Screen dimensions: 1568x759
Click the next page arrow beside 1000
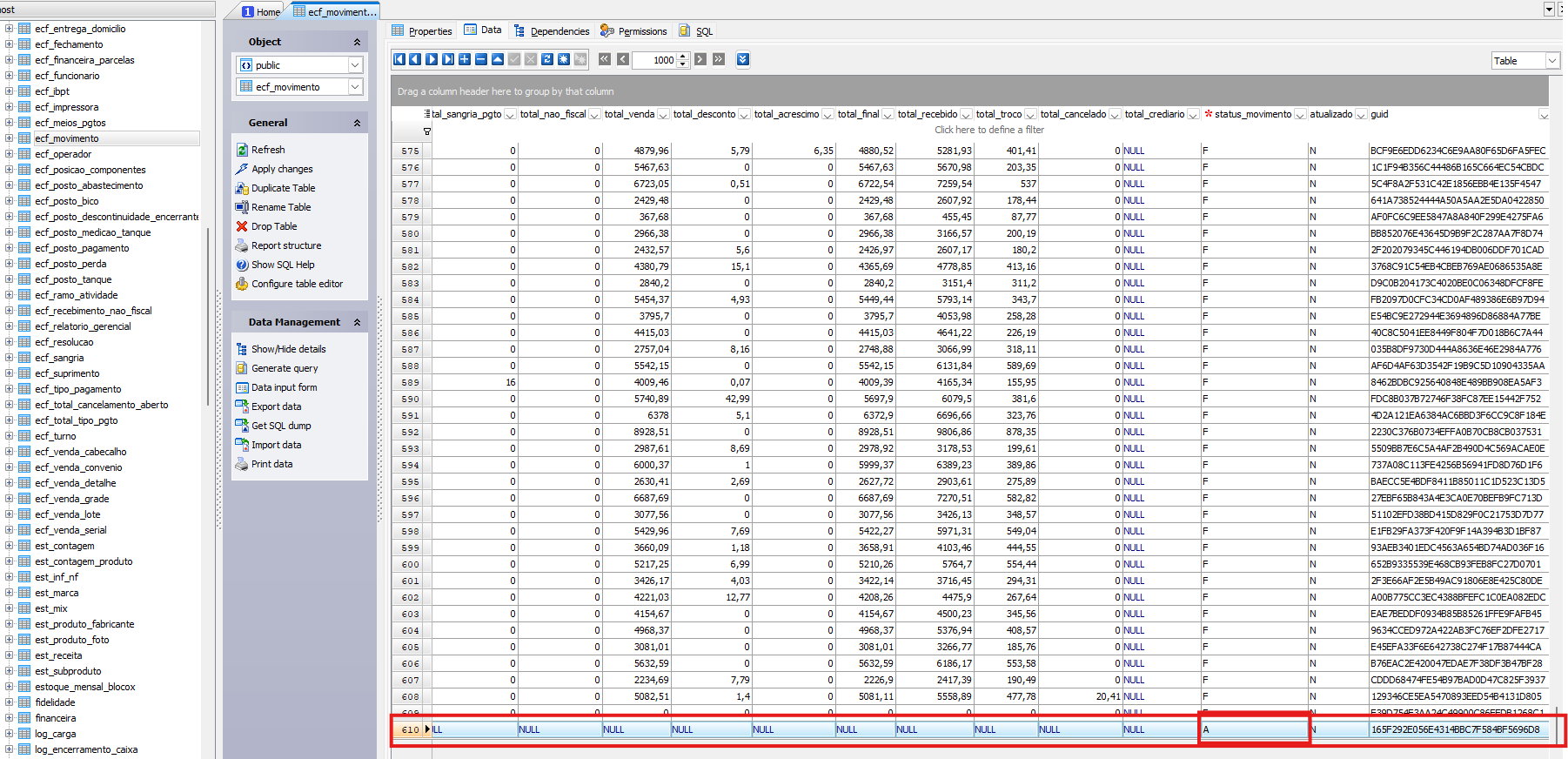pos(700,59)
